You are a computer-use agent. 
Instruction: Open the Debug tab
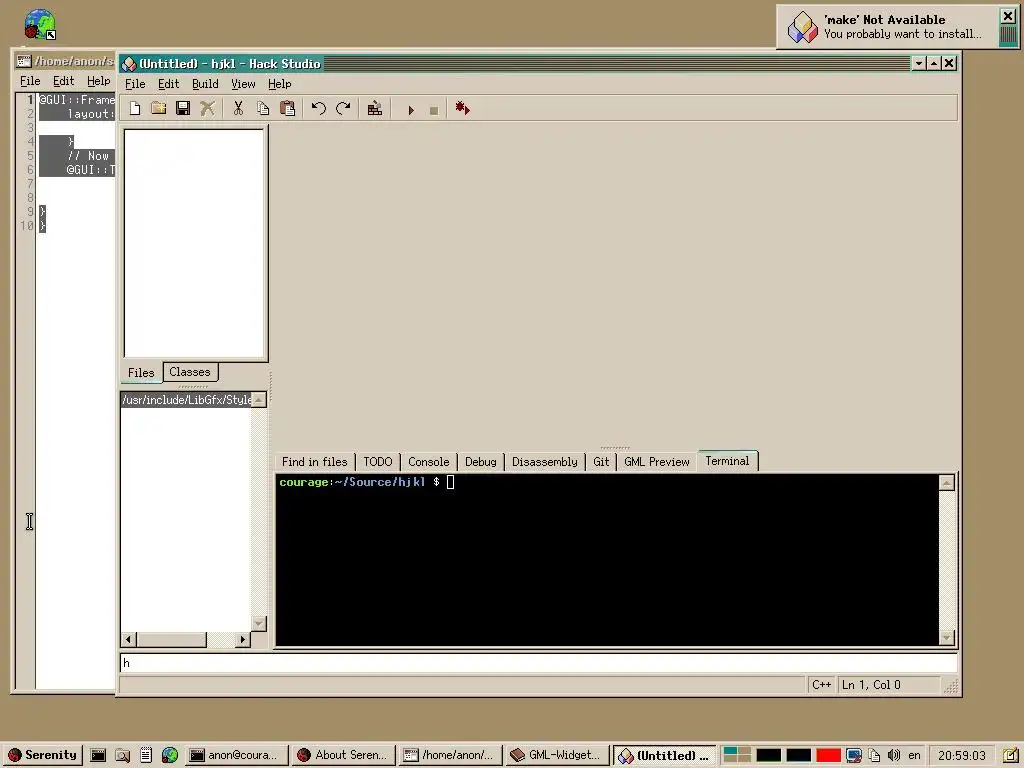coord(481,462)
